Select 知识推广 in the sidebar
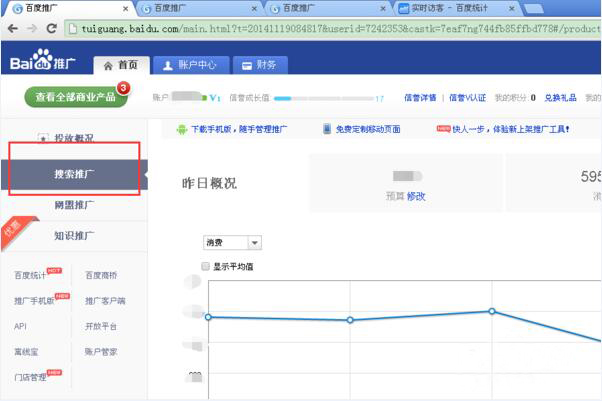The image size is (602, 401). coord(74,235)
